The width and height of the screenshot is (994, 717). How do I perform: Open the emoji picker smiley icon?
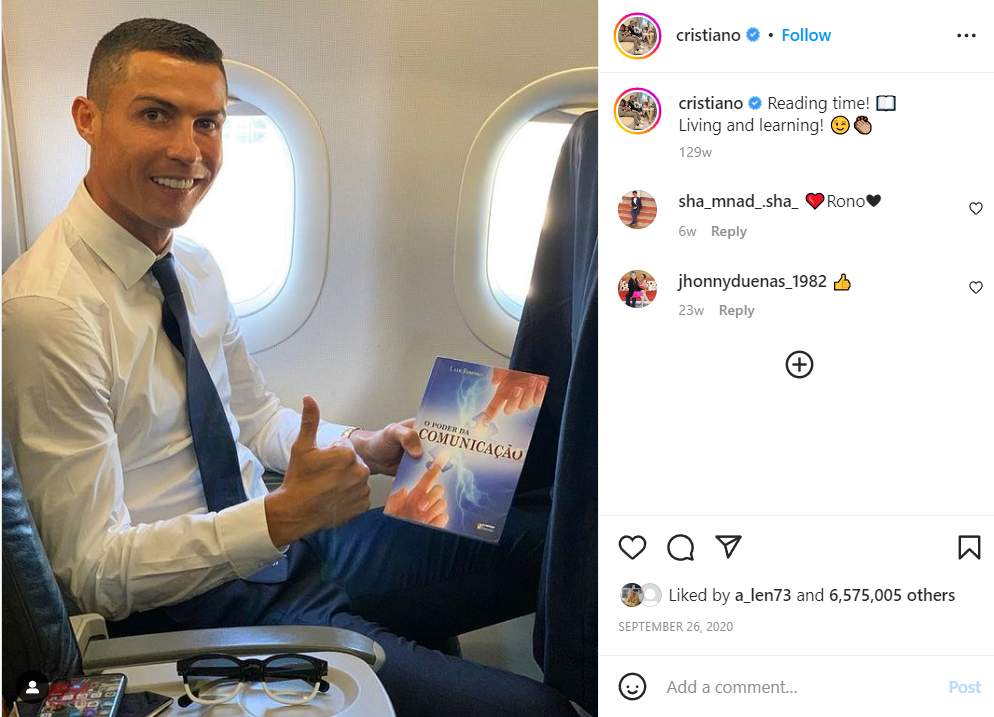(632, 687)
